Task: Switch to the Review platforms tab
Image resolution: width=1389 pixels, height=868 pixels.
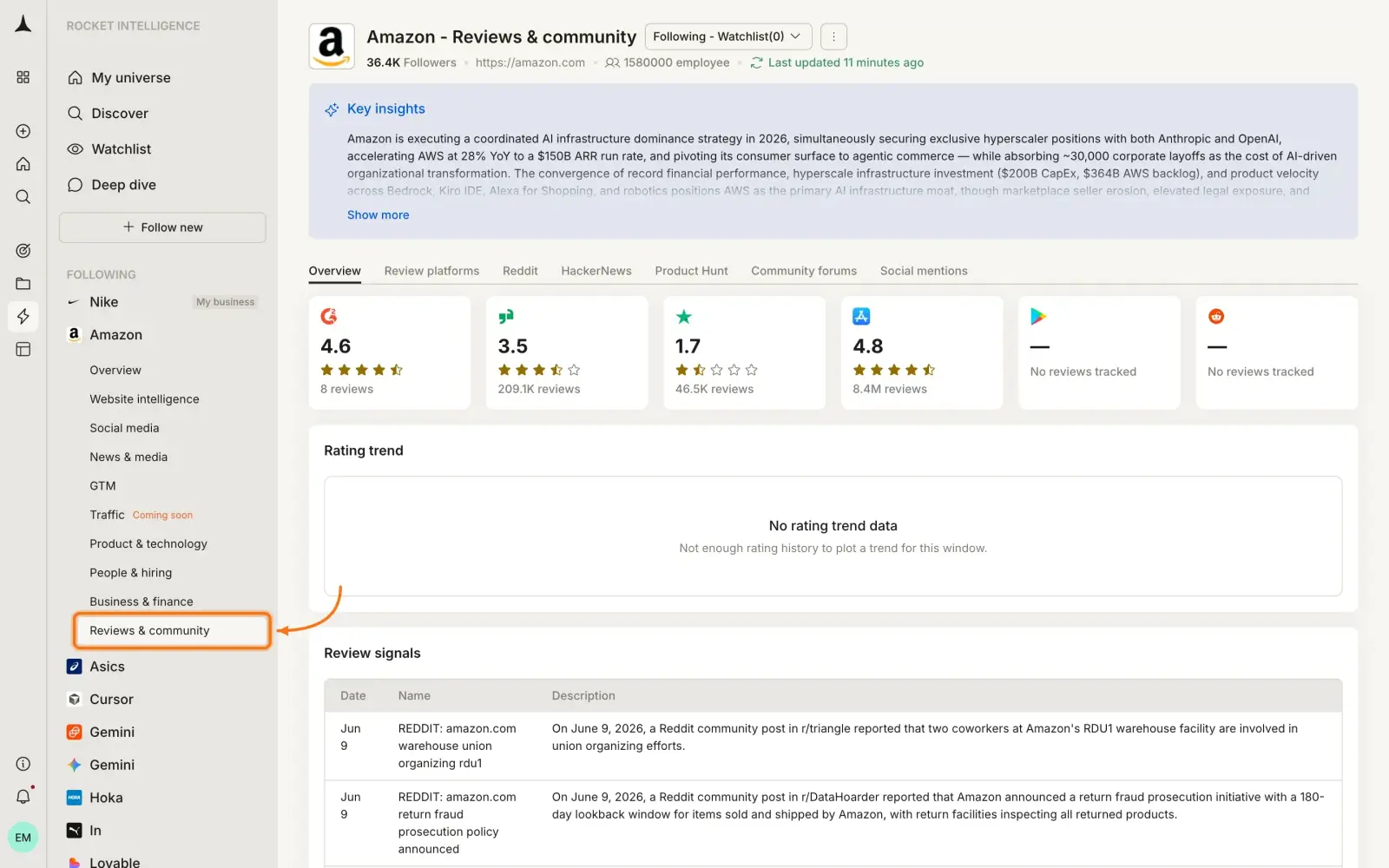Action: (431, 271)
